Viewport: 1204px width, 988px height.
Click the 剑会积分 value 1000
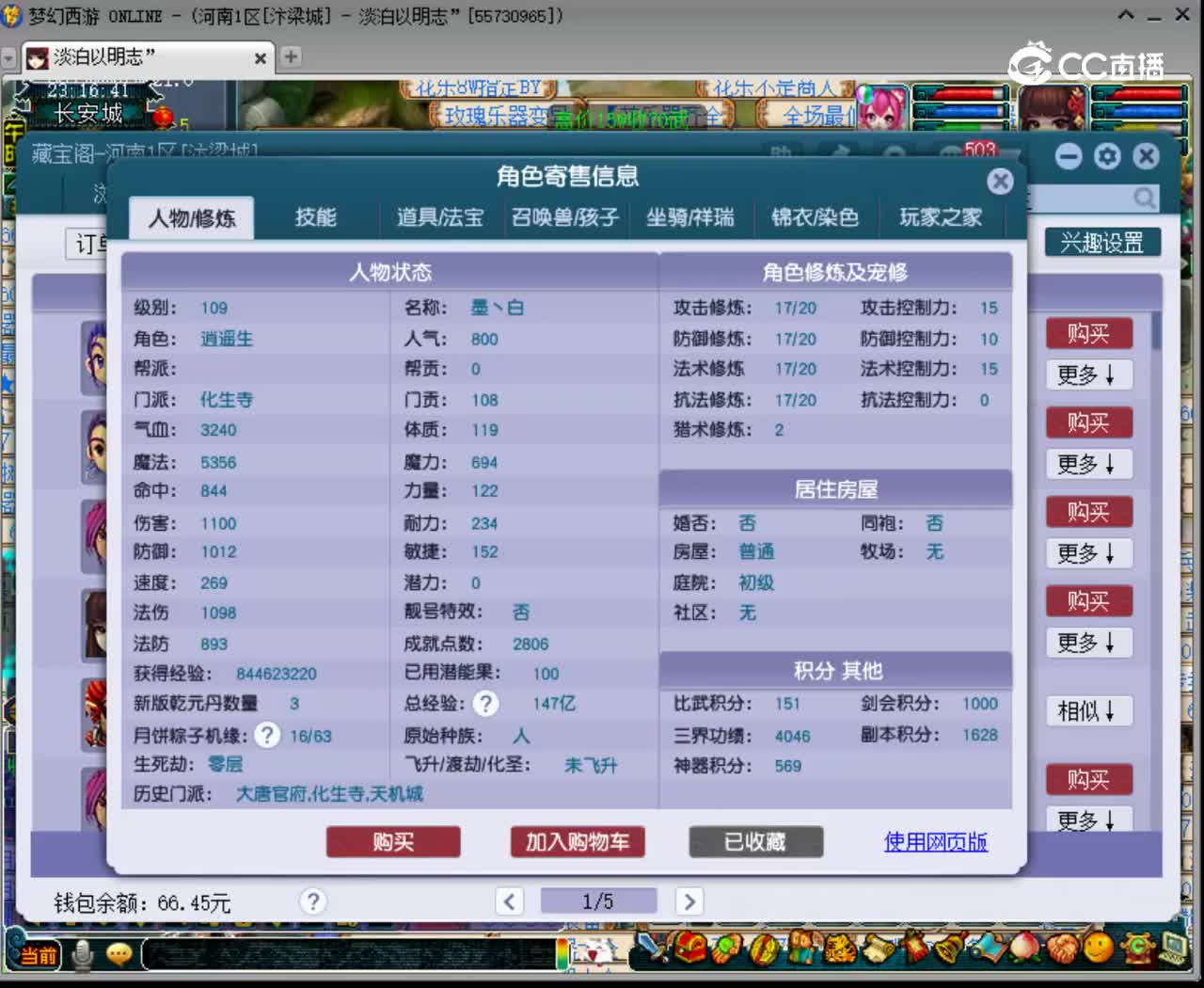(980, 704)
